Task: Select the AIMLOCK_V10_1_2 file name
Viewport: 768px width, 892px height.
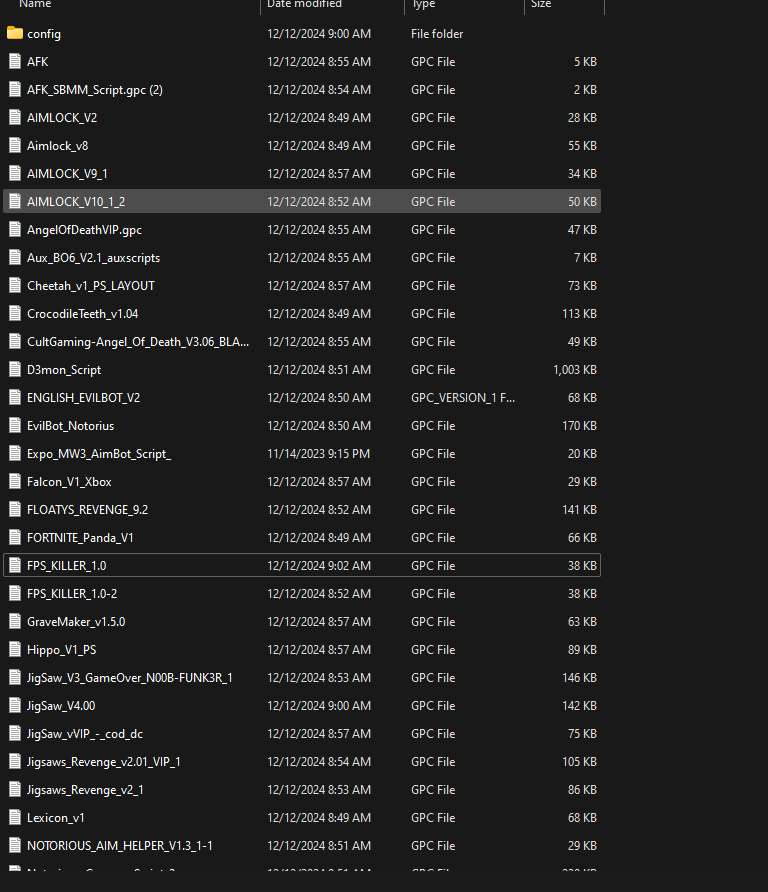Action: [x=76, y=201]
